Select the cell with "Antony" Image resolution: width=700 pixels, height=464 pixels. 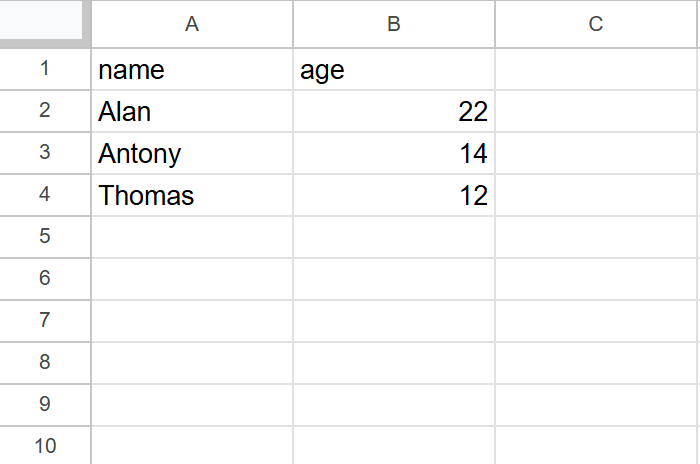[192, 154]
